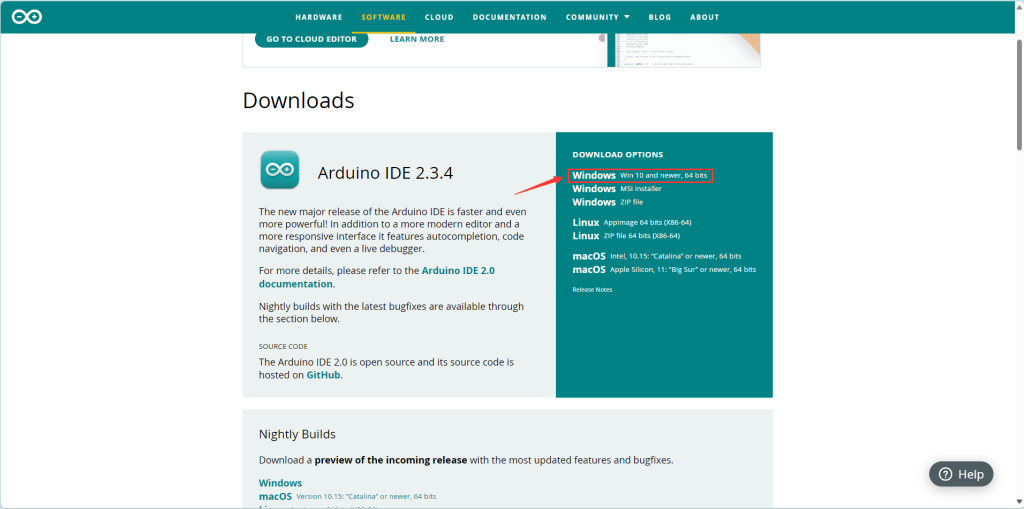Download Windows Win 10 and newer 64 bits
Screen dimensions: 1024x509
[x=640, y=175]
